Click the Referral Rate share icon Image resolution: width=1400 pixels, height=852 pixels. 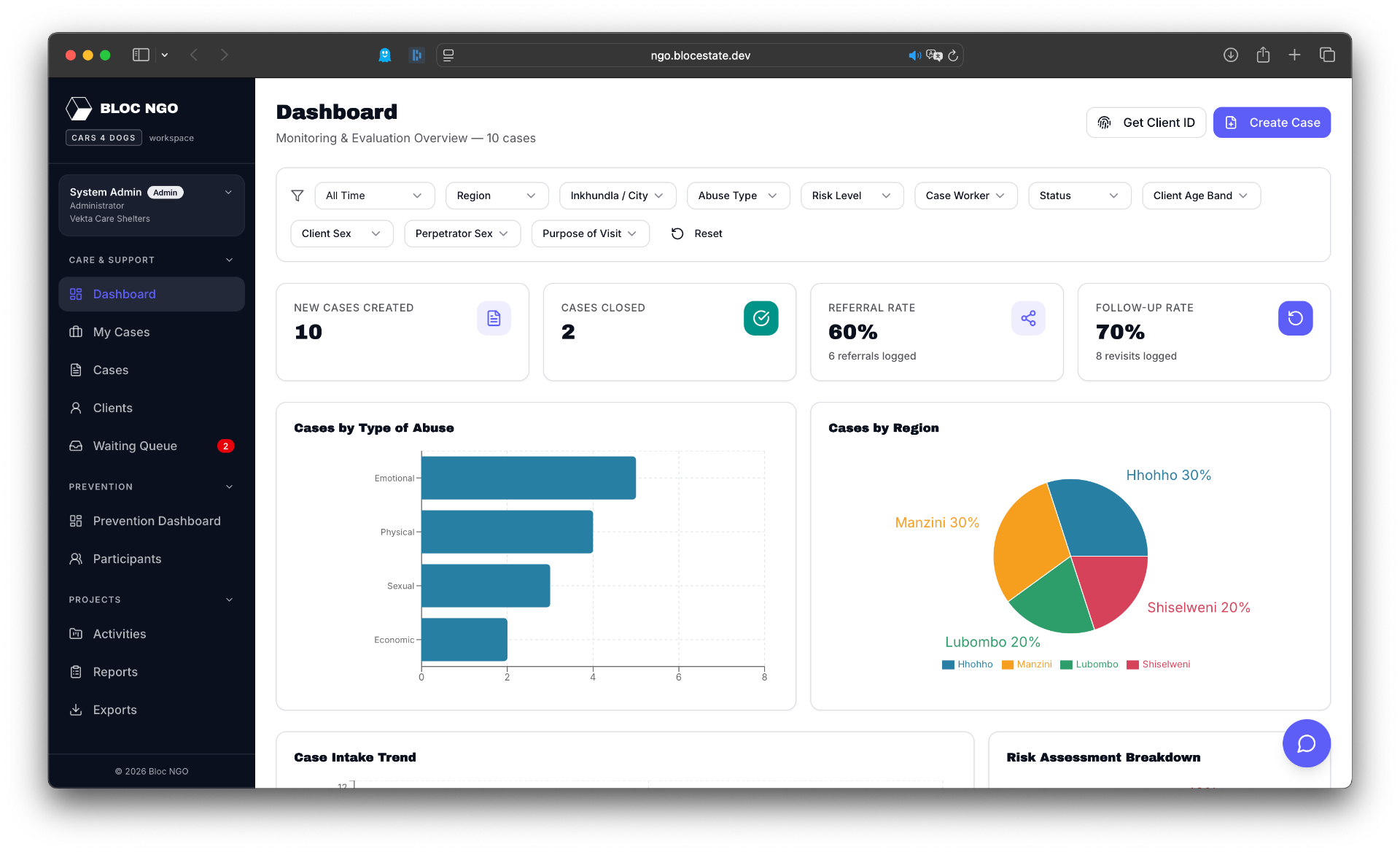point(1028,318)
